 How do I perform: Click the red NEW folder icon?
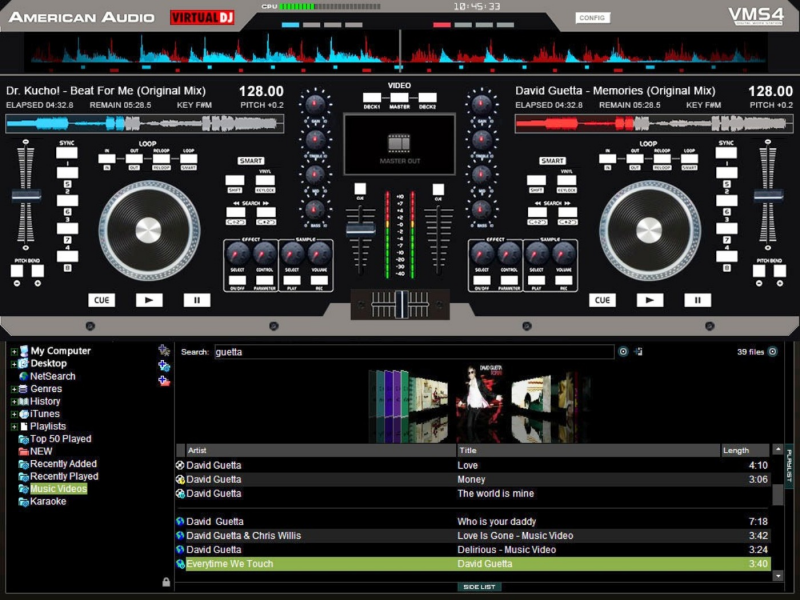23,452
